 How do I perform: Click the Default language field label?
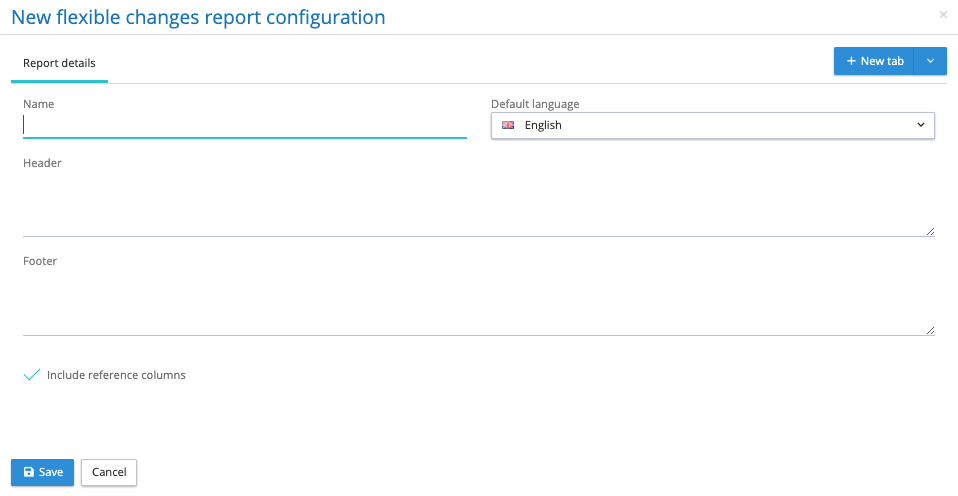(x=535, y=104)
